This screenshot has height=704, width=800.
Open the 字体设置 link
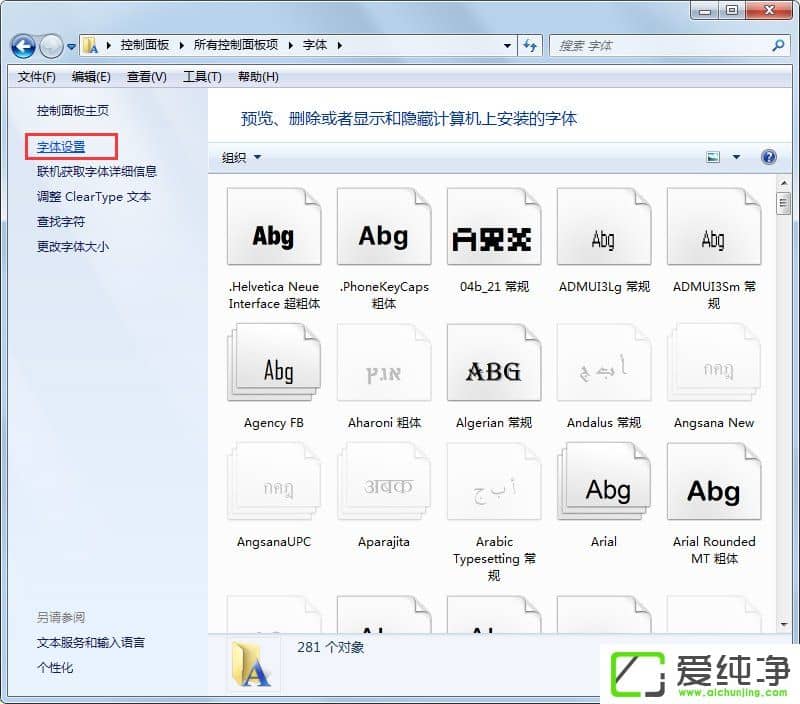point(61,147)
